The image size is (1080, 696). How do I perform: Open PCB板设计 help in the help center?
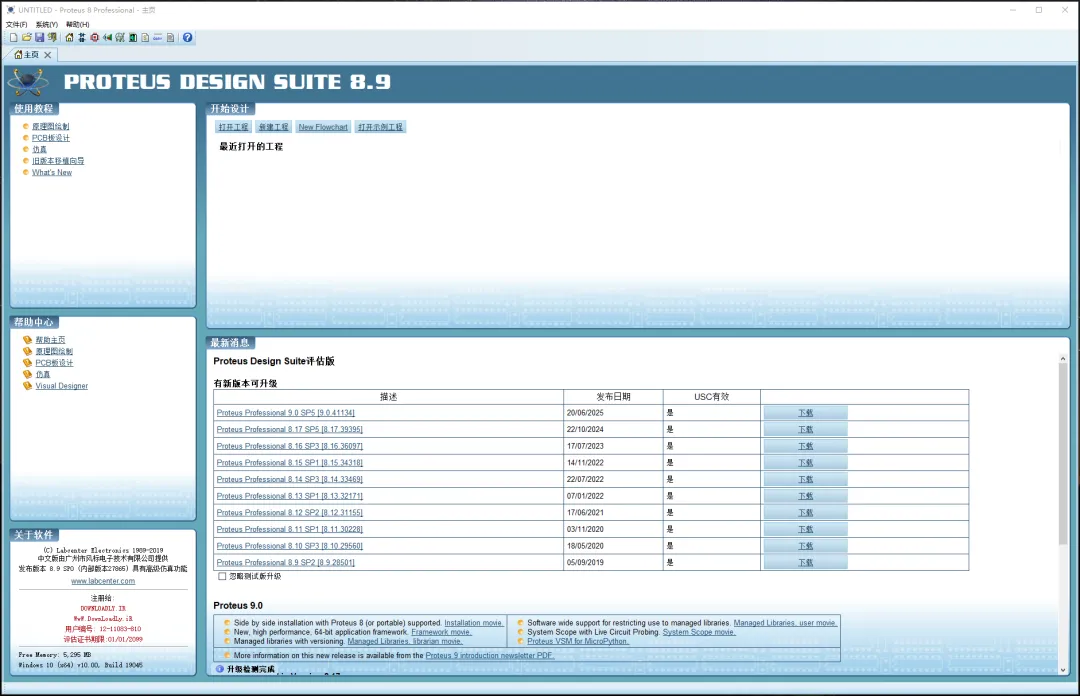(x=54, y=362)
